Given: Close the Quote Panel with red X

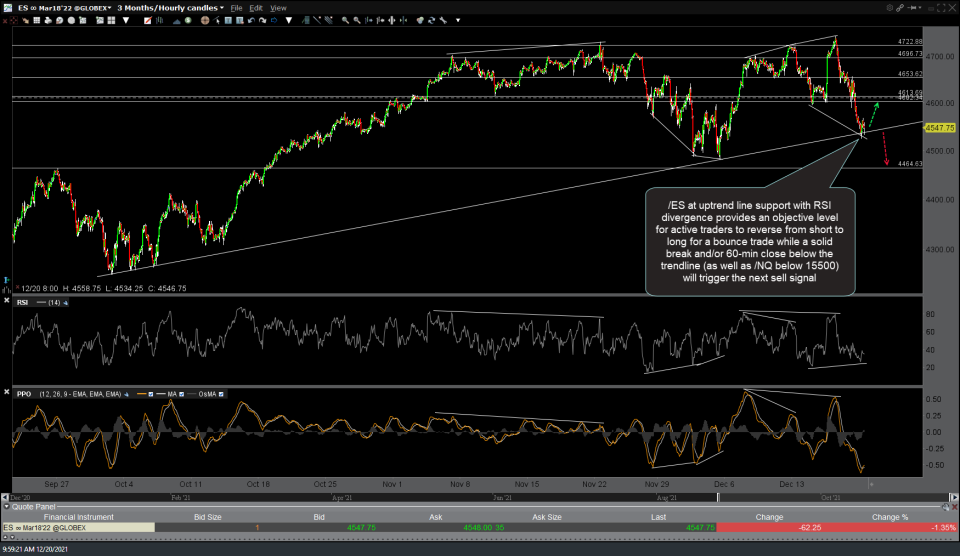Looking at the screenshot, I should pyautogui.click(x=954, y=507).
